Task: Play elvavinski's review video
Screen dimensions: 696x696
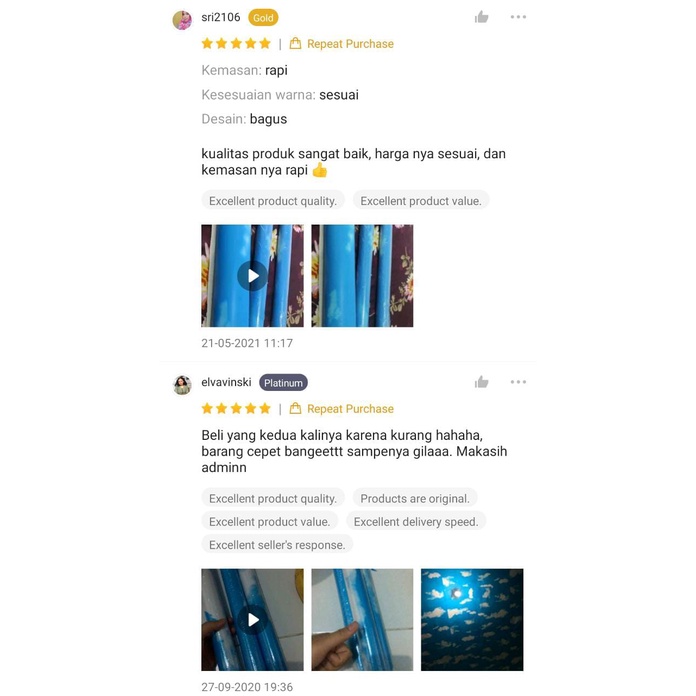Action: (252, 620)
